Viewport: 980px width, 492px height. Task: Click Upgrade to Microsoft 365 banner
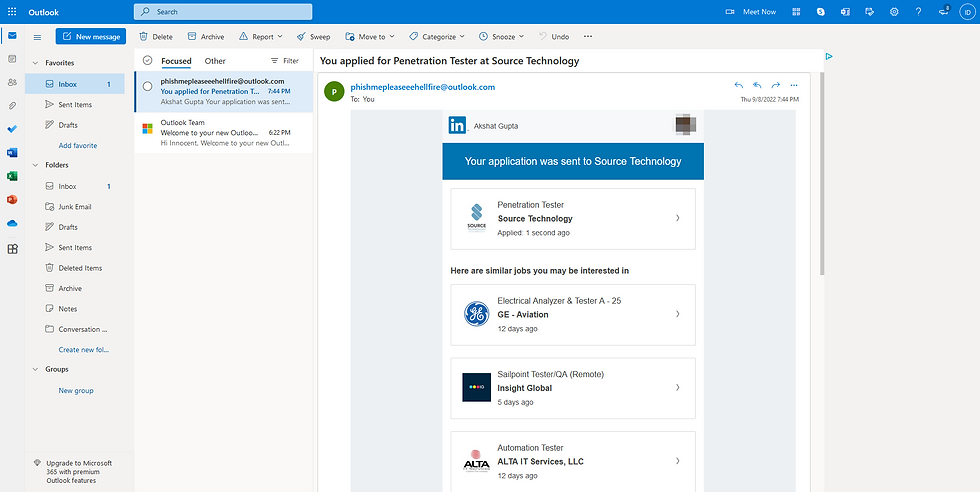pos(79,472)
